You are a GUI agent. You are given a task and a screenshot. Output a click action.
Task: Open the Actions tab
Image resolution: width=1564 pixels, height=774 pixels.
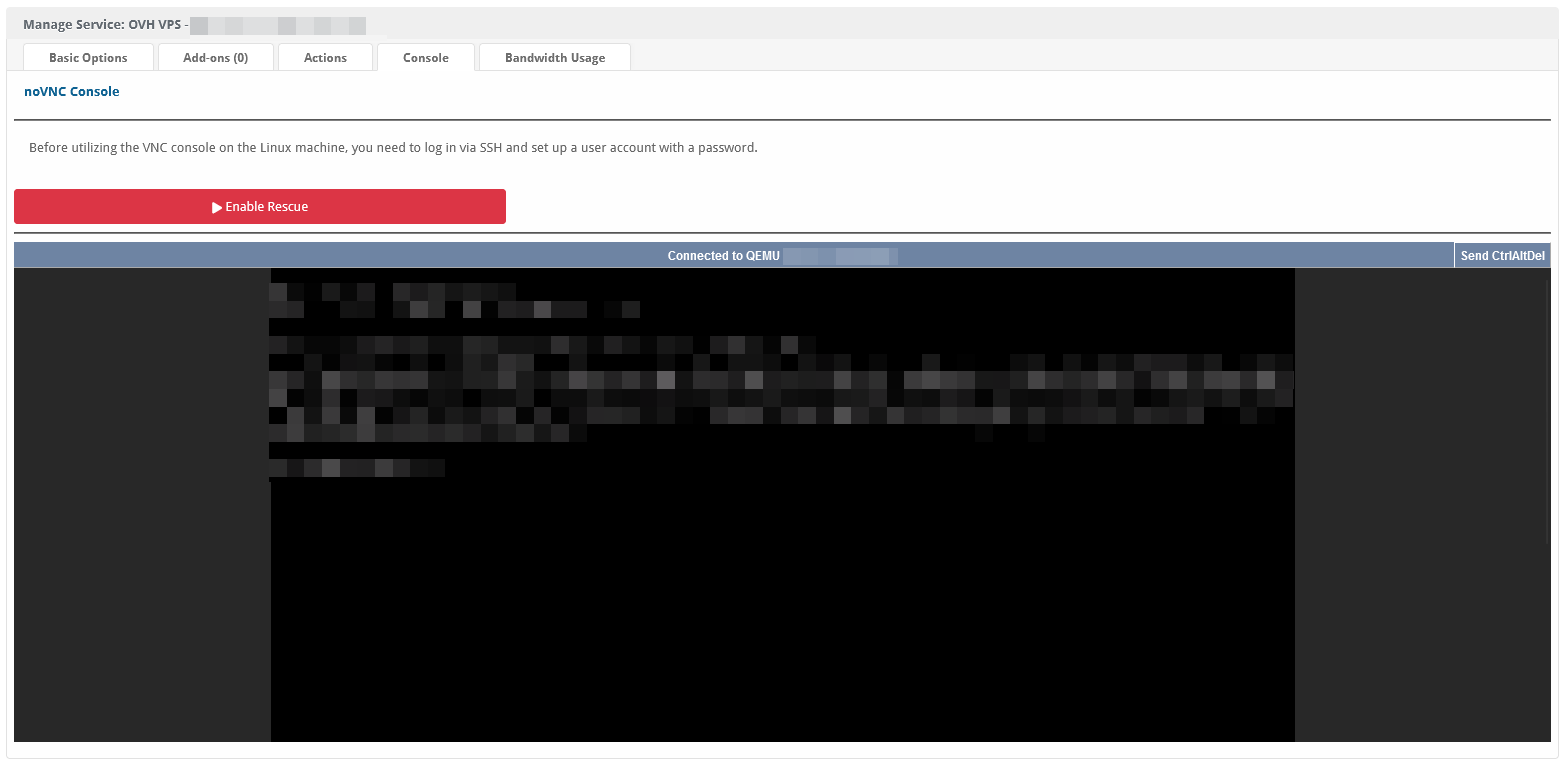(325, 57)
